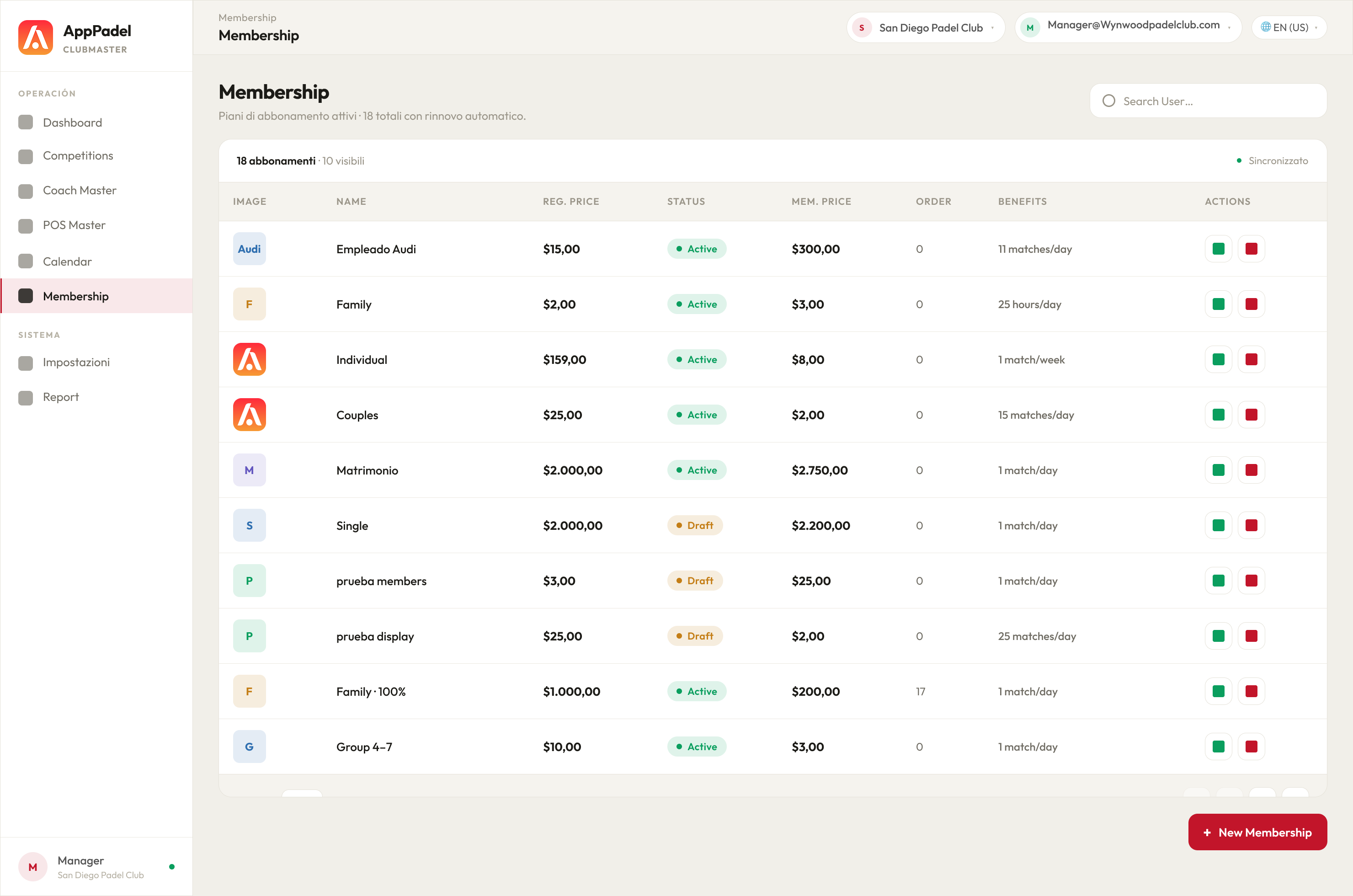Click the green action icon for Matrimonio
The width and height of the screenshot is (1353, 896).
click(x=1218, y=470)
